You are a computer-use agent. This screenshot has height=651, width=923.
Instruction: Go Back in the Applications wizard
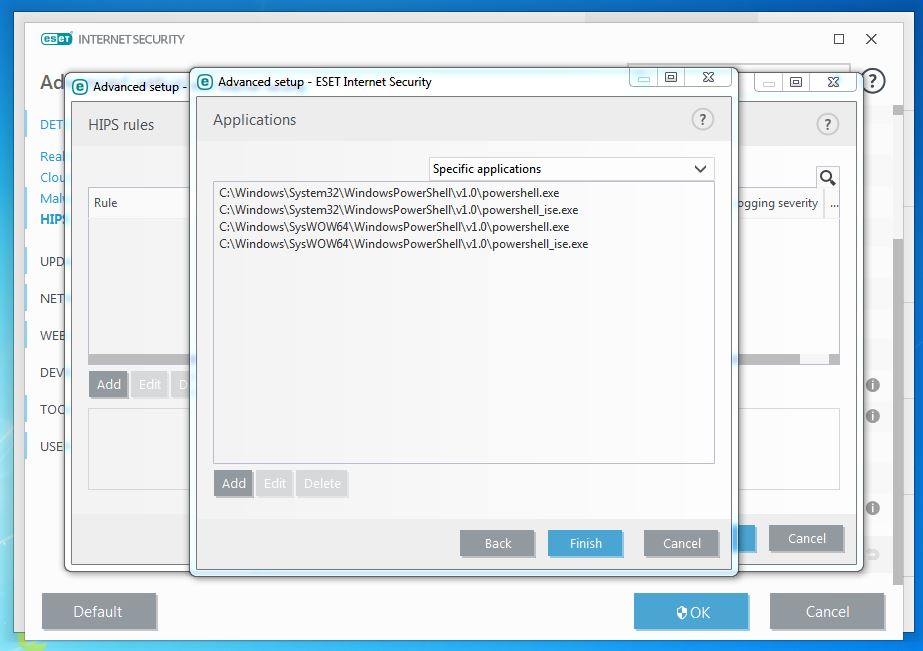point(497,543)
